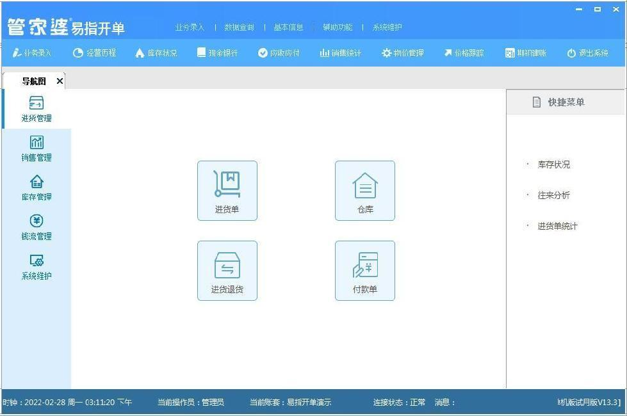Close the 导航图 tab

click(x=59, y=81)
